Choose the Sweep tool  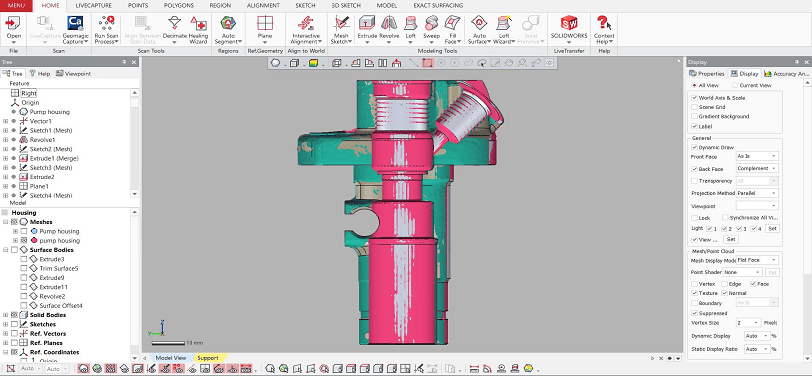[x=431, y=29]
